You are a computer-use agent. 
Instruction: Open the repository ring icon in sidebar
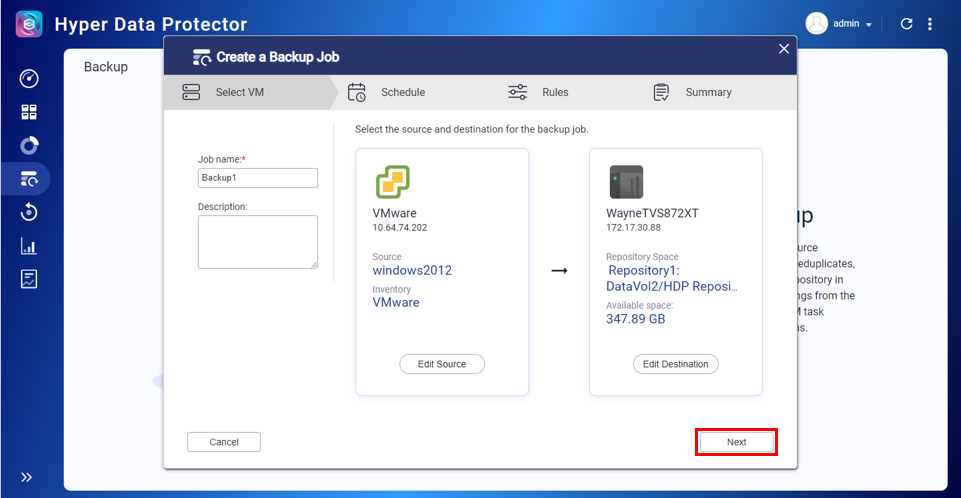[x=29, y=145]
